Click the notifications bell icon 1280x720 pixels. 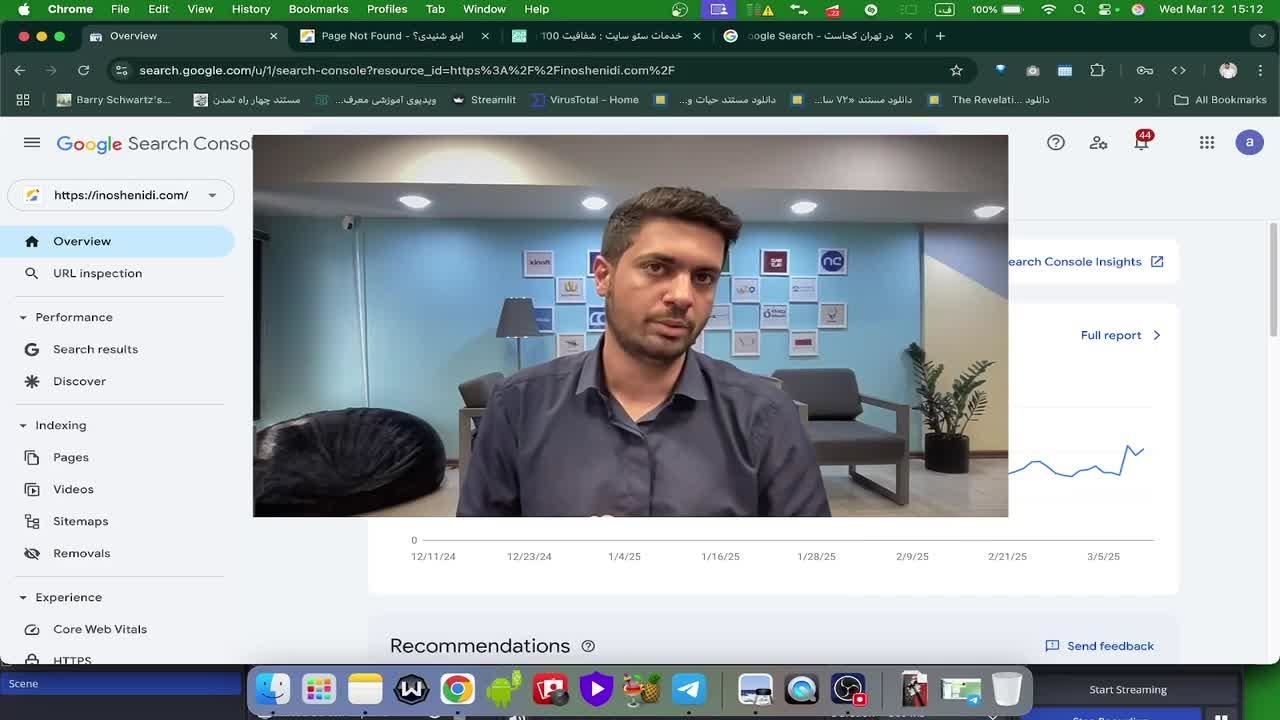pyautogui.click(x=1141, y=143)
